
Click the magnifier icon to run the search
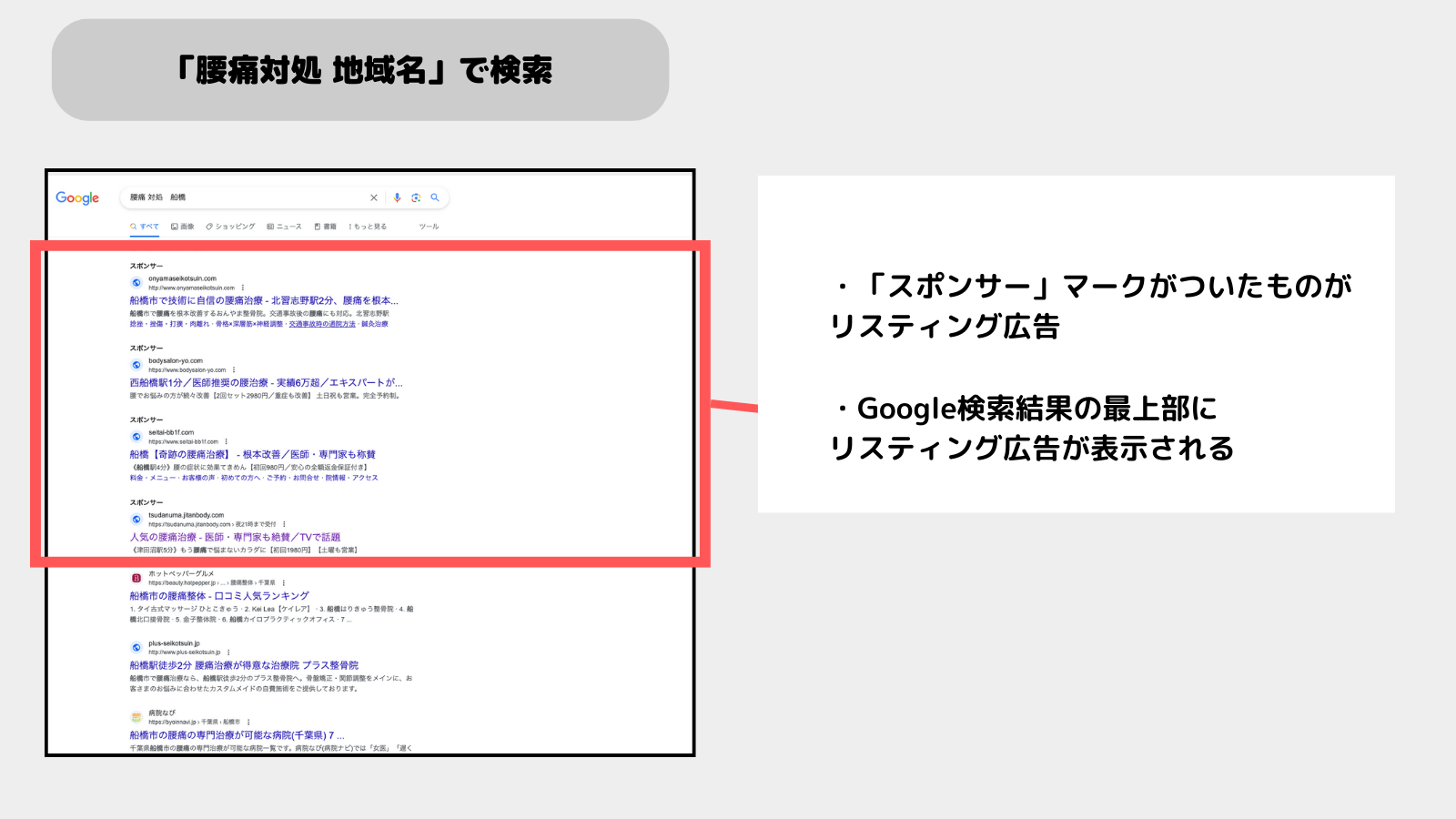click(435, 197)
